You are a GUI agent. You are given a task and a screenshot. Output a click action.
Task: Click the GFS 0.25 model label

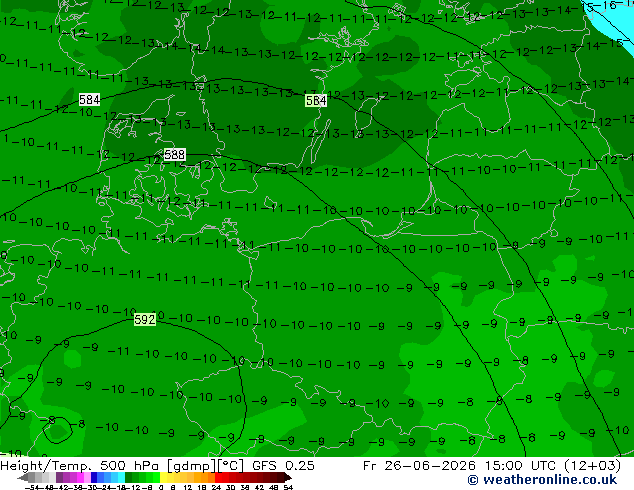point(283,466)
